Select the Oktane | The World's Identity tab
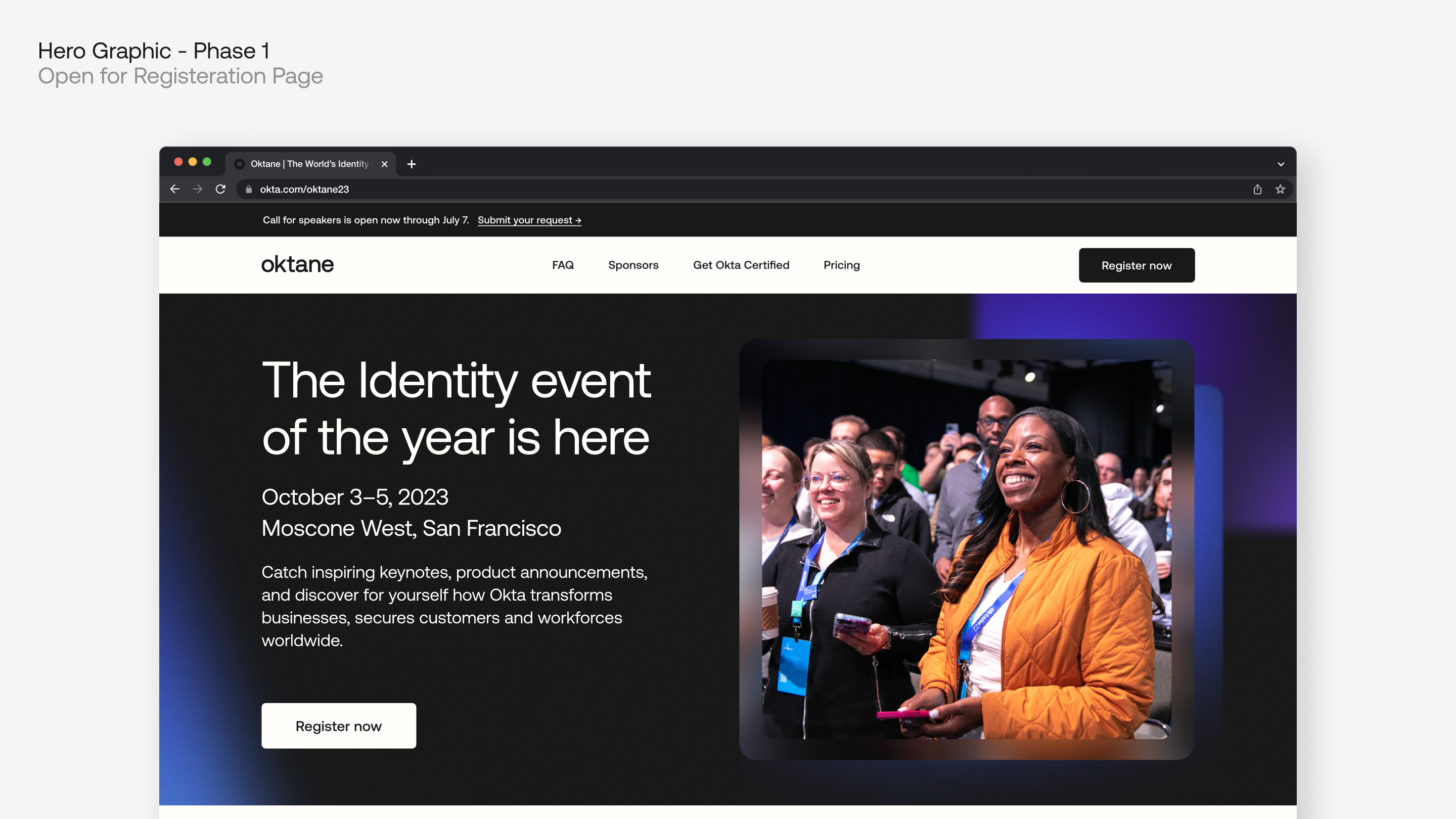1456x819 pixels. point(311,164)
